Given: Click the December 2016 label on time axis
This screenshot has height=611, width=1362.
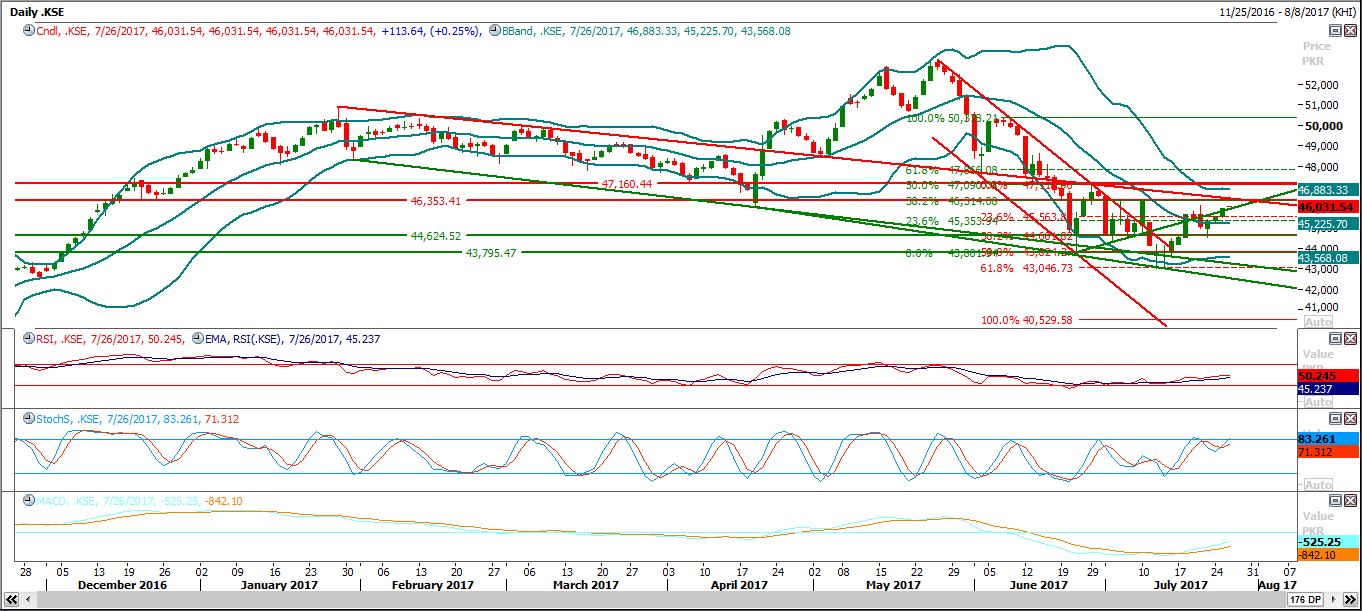Looking at the screenshot, I should coord(123,584).
